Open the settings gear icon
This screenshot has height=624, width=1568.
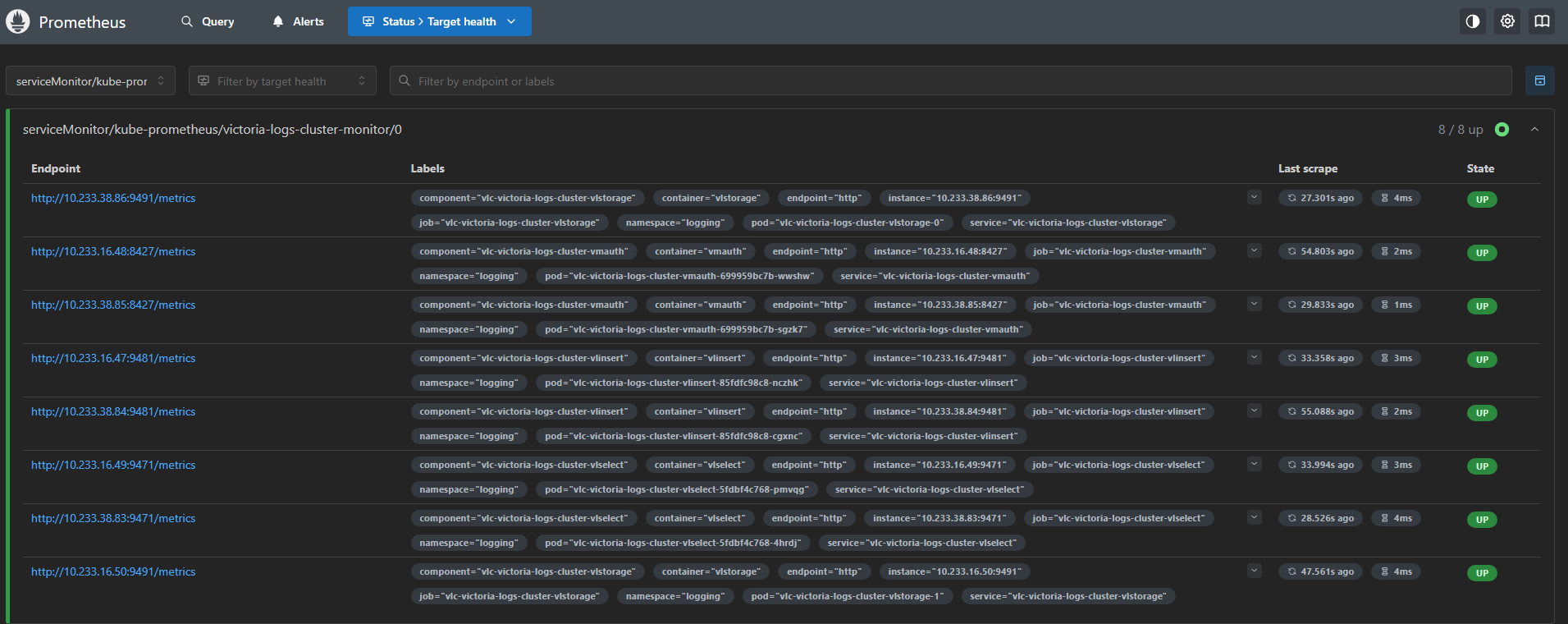point(1507,21)
